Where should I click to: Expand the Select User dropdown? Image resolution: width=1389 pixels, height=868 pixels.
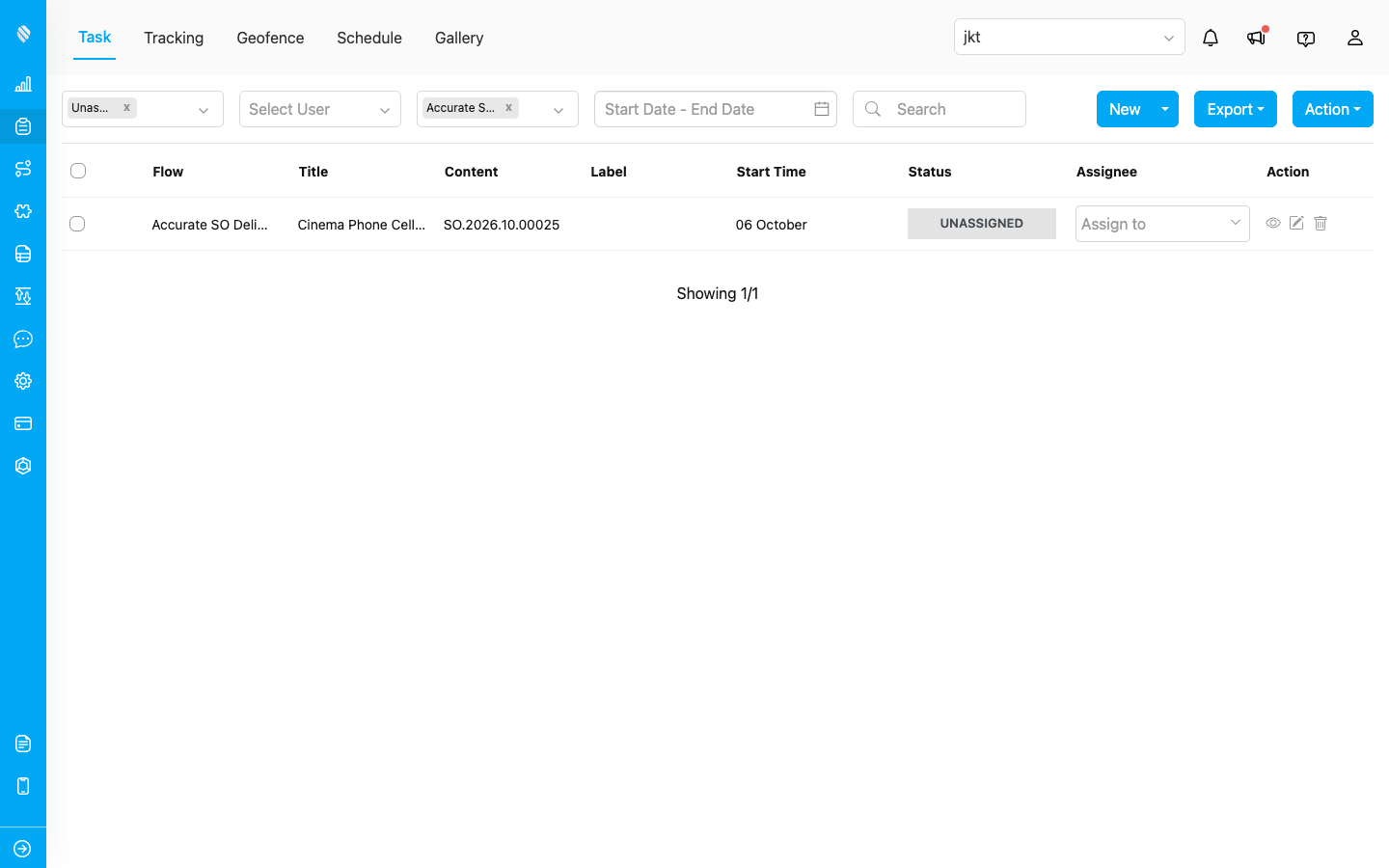tap(320, 109)
